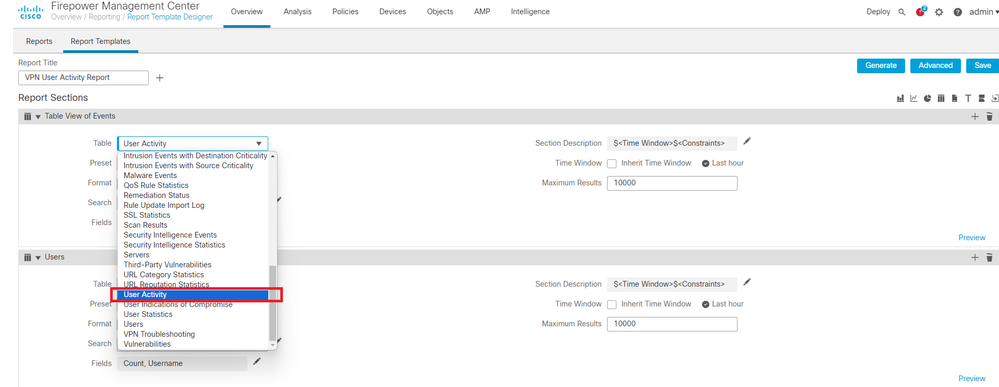Select Vulnerabilities from list
Image resolution: width=999 pixels, height=387 pixels.
147,344
